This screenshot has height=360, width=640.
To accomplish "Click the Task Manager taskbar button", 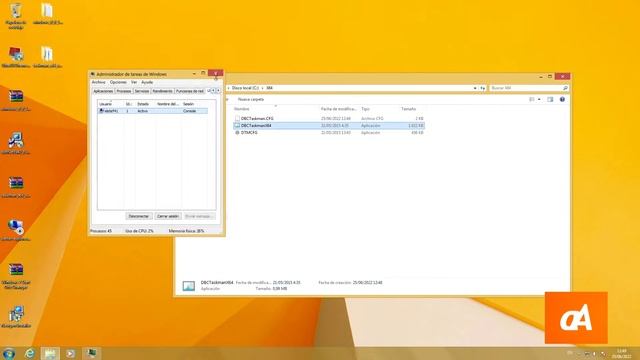I will [x=91, y=353].
